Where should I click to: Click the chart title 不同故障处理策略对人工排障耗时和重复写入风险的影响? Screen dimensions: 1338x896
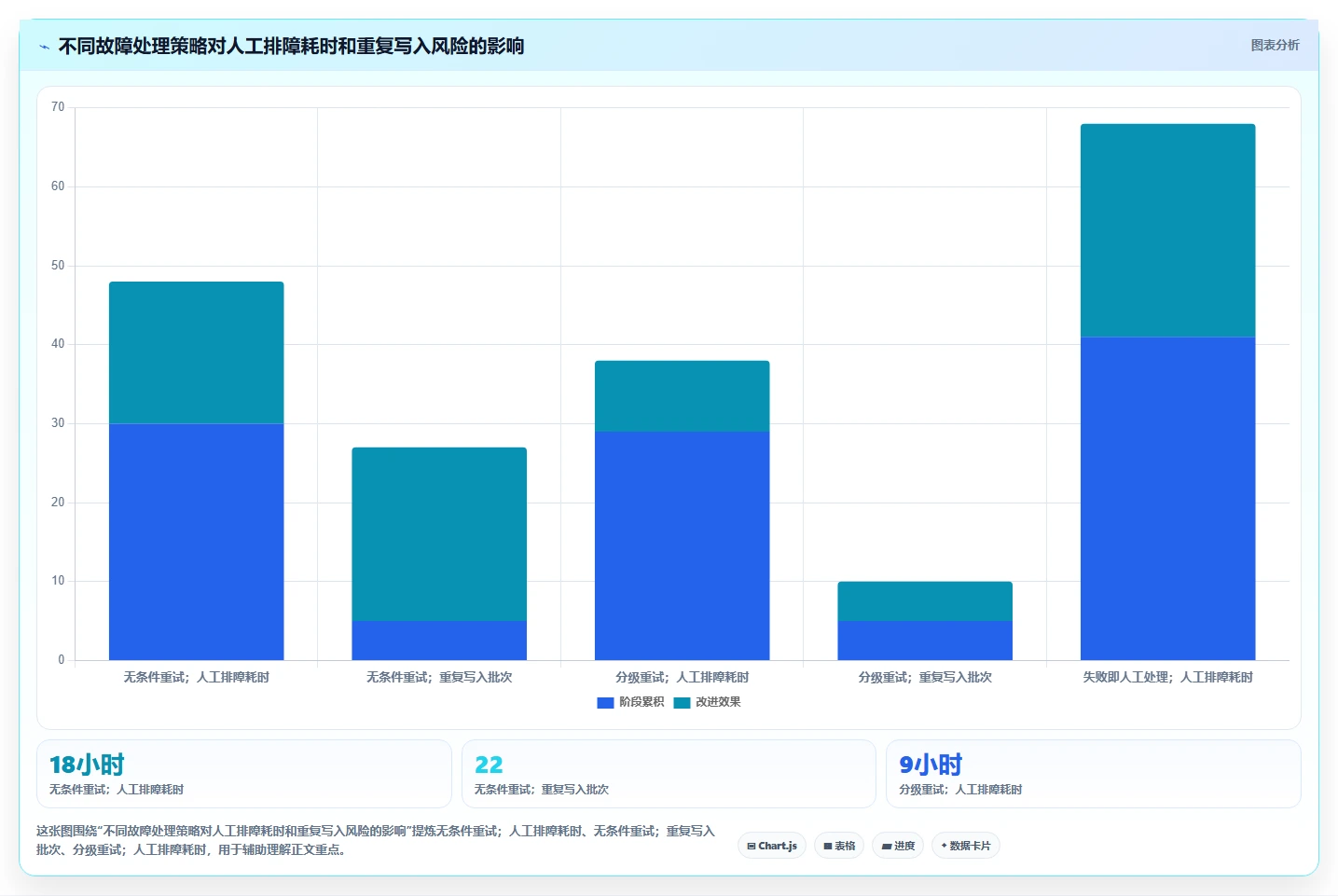pos(291,46)
